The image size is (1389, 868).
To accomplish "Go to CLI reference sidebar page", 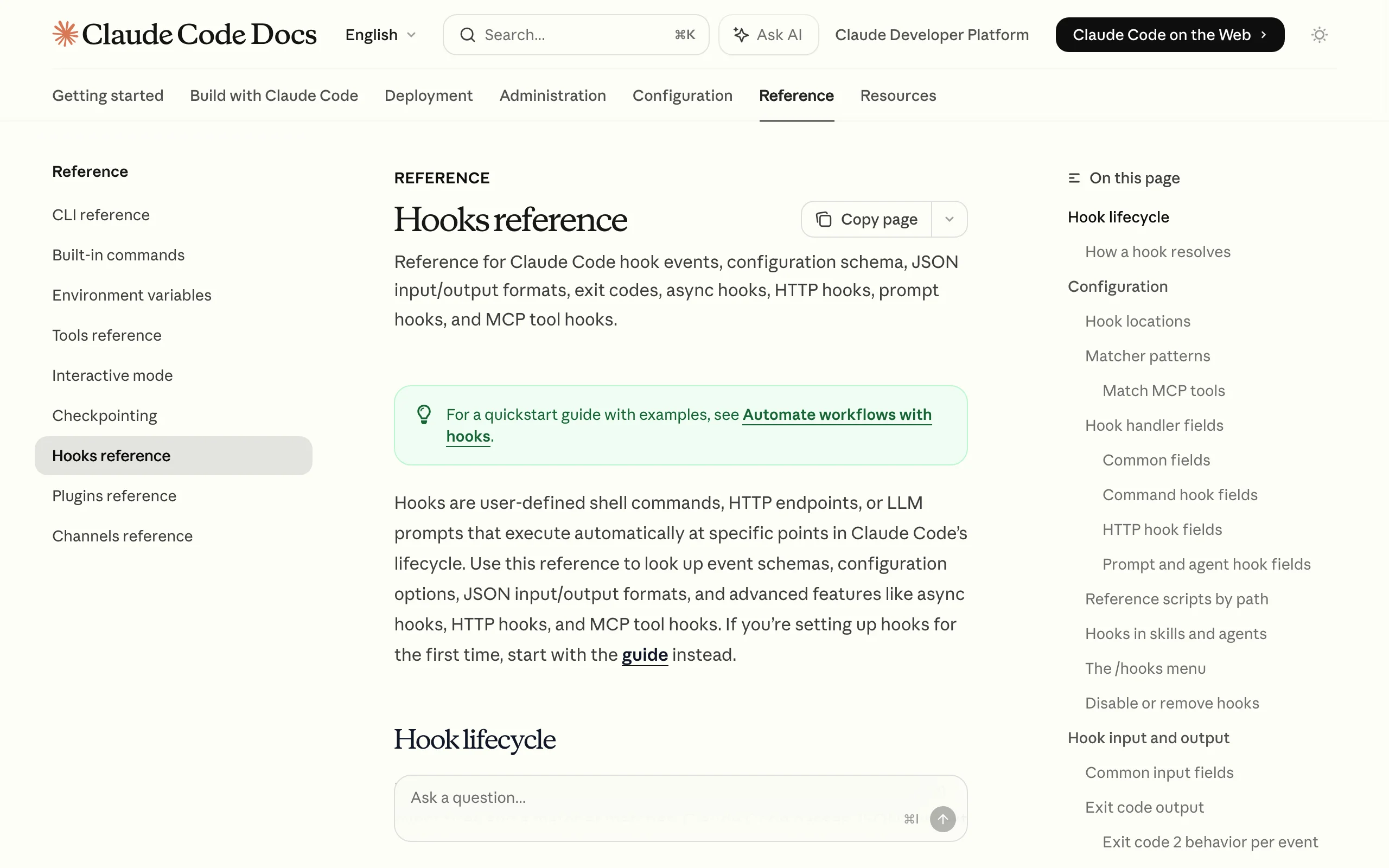I will [x=101, y=215].
